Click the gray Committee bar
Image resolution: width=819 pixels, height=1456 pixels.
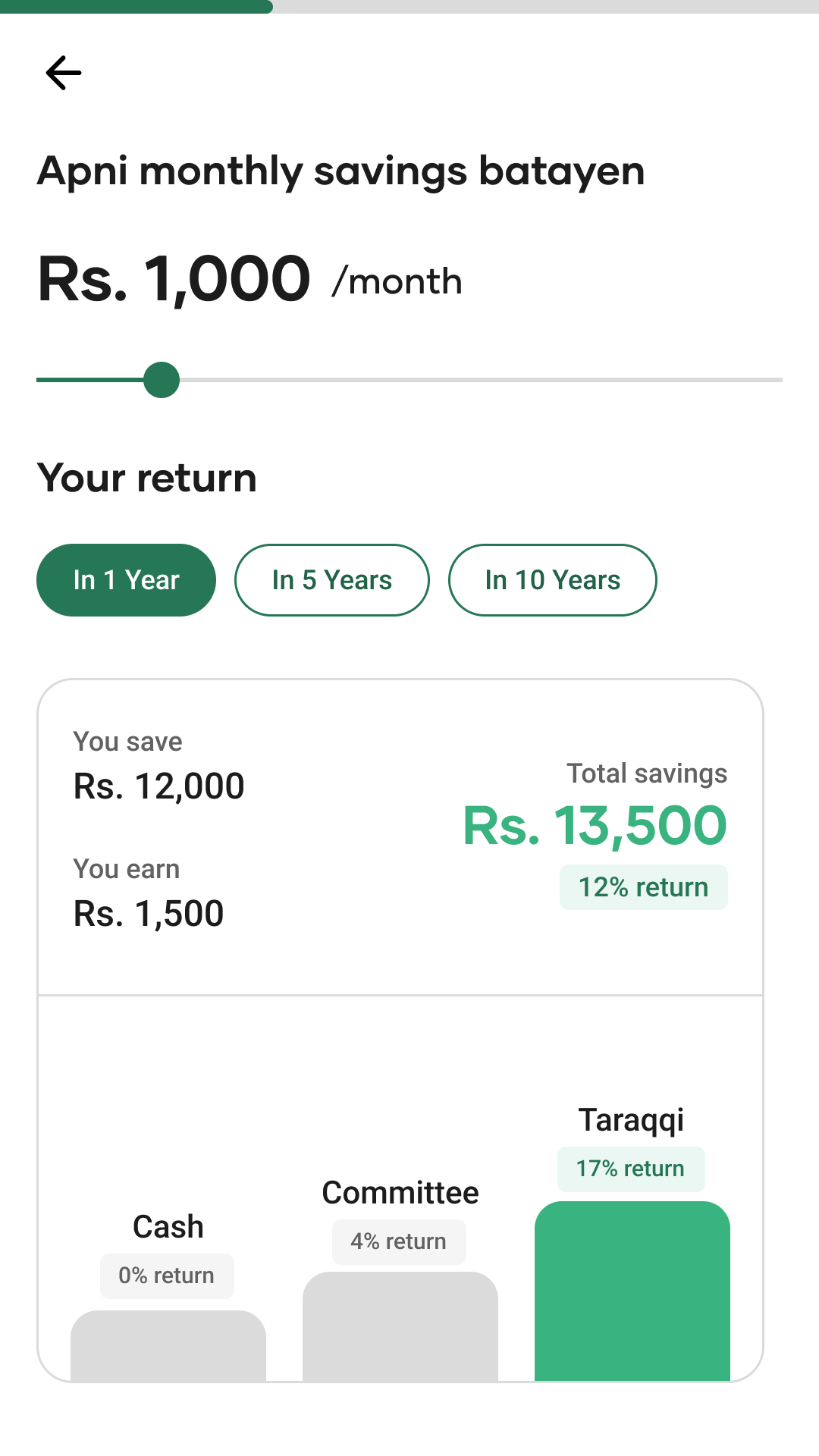[x=400, y=1326]
